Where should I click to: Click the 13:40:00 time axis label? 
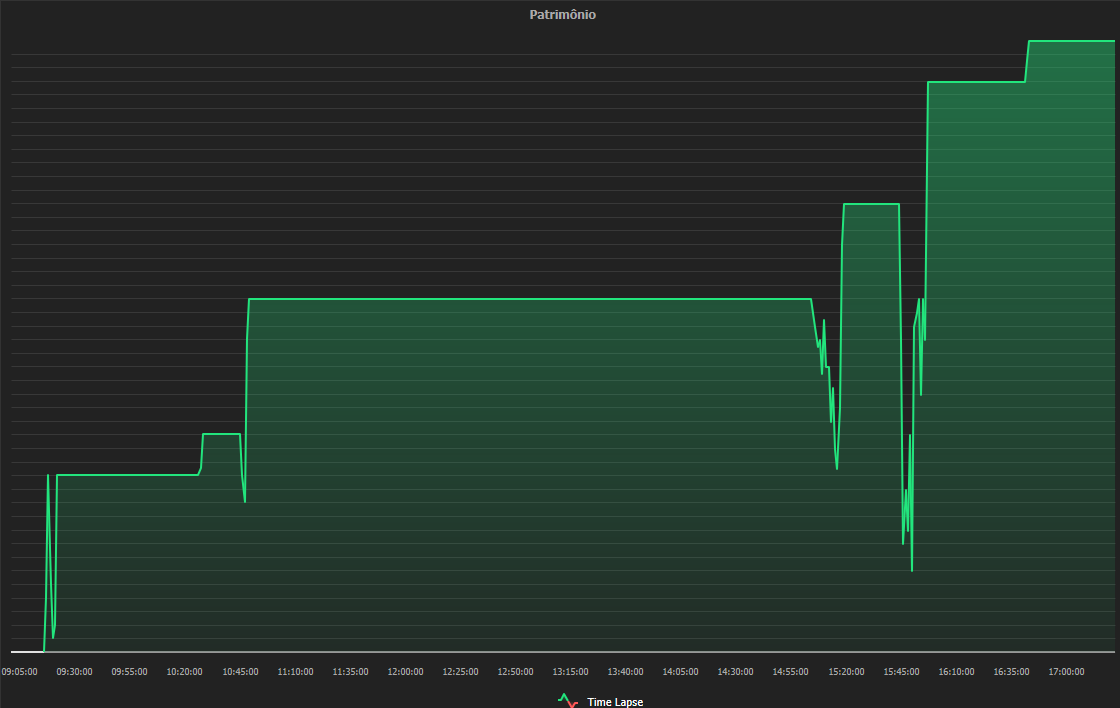point(625,672)
